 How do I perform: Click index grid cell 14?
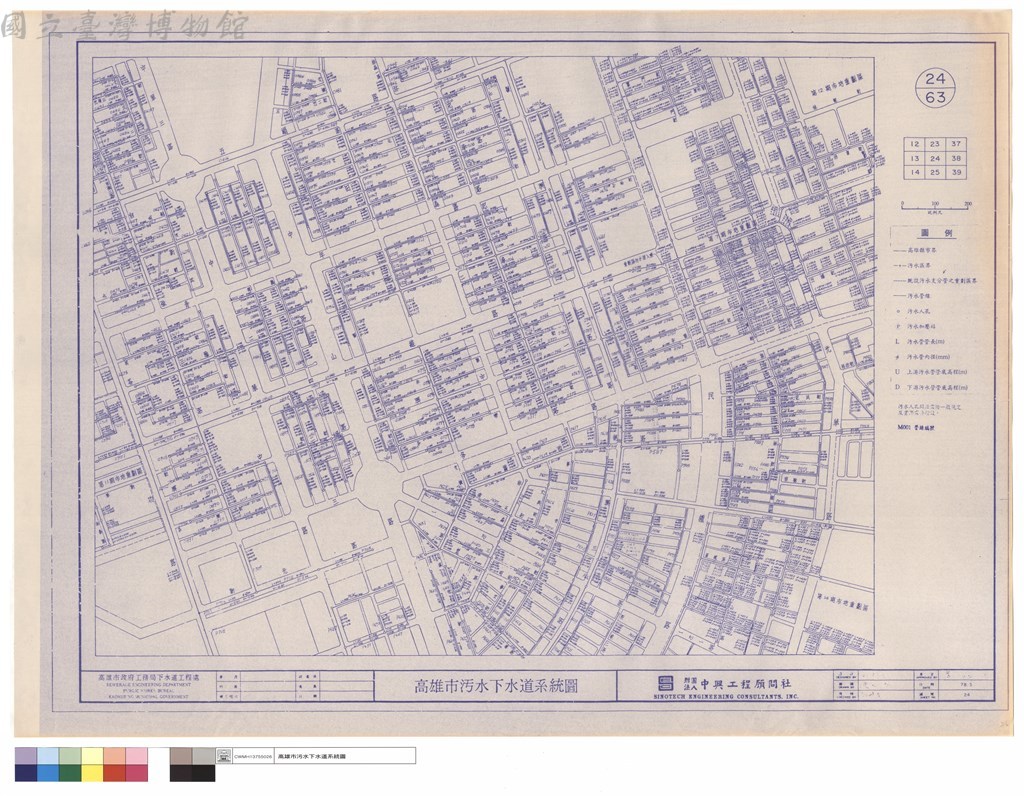tap(914, 172)
